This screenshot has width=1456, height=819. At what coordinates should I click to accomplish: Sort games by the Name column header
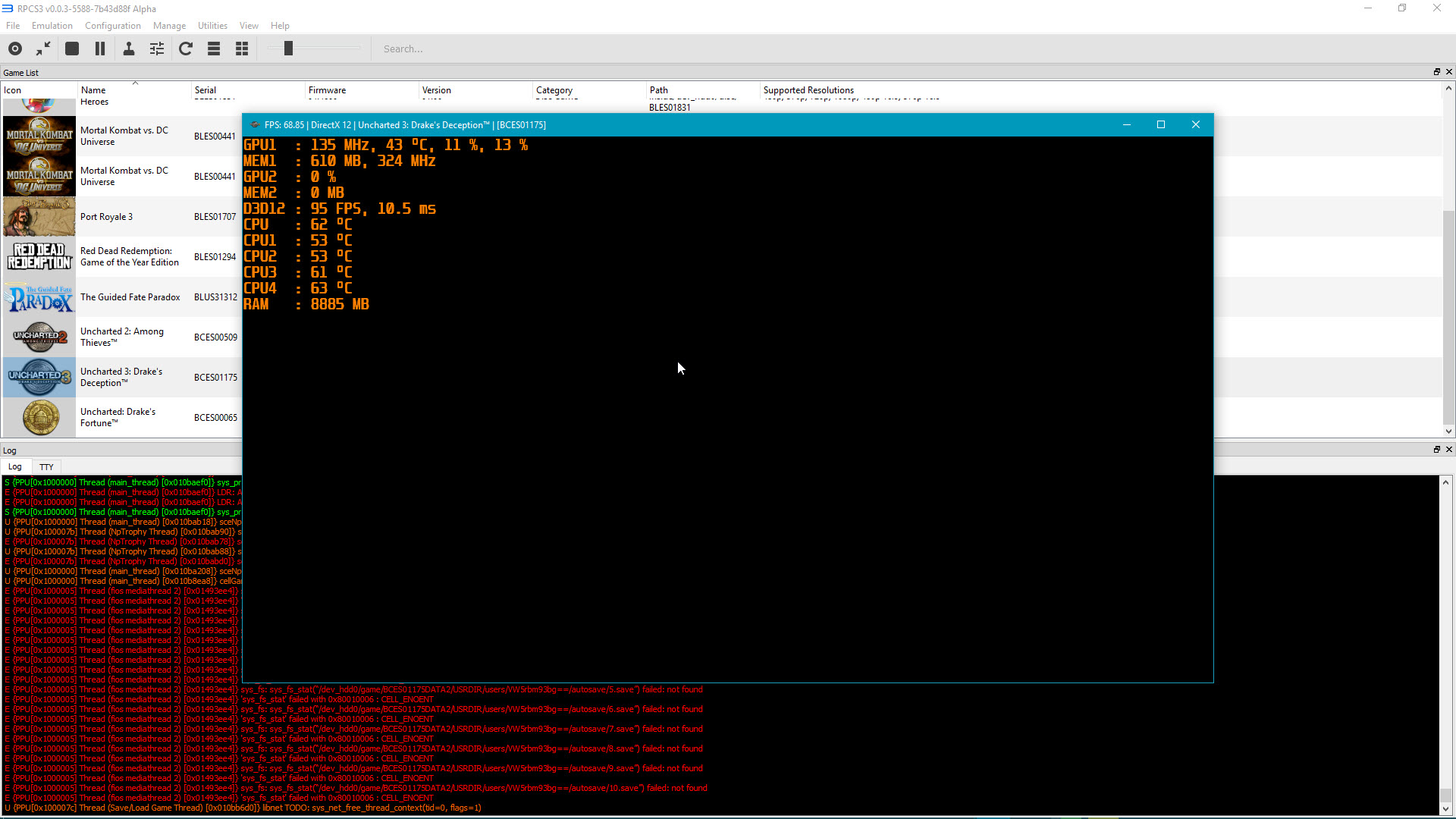click(93, 90)
